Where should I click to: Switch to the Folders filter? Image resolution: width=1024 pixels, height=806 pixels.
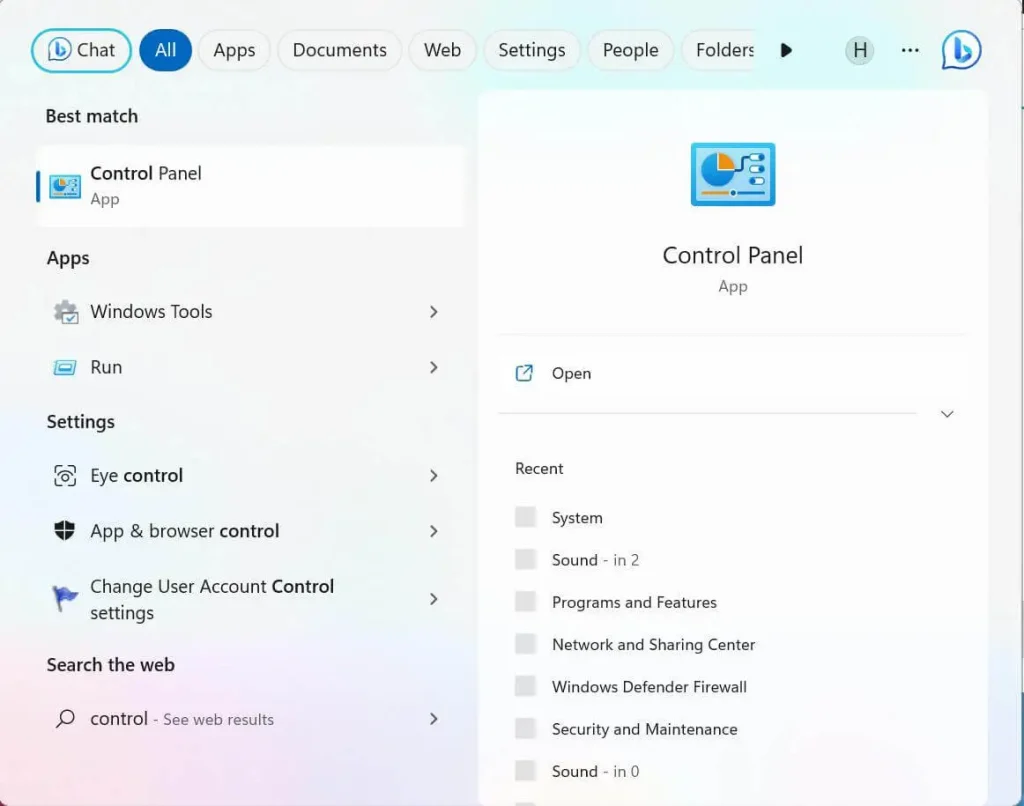coord(720,50)
